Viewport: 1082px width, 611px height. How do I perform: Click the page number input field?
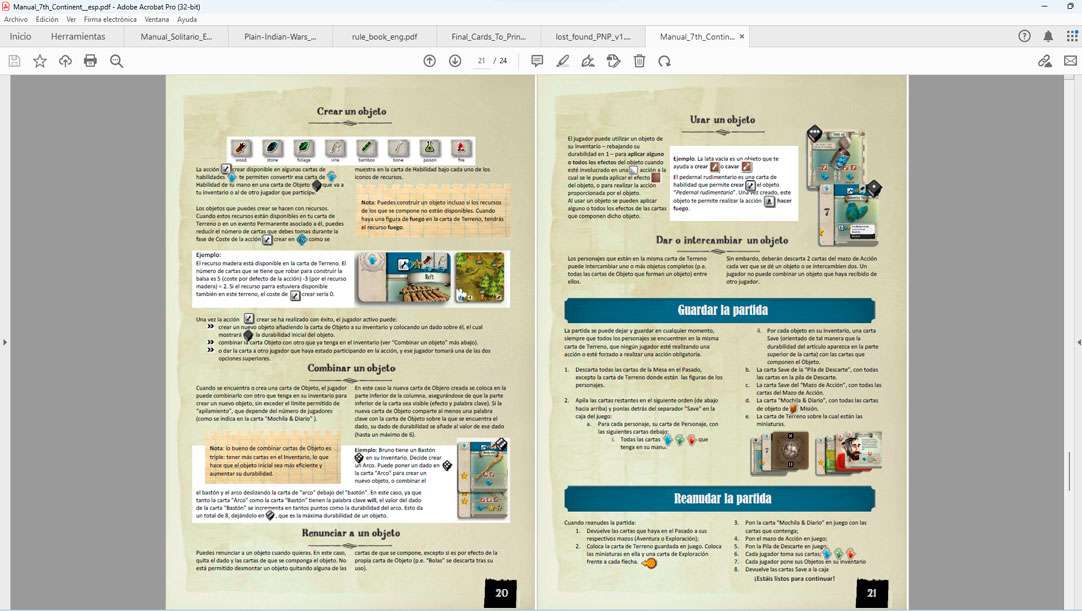click(x=482, y=61)
